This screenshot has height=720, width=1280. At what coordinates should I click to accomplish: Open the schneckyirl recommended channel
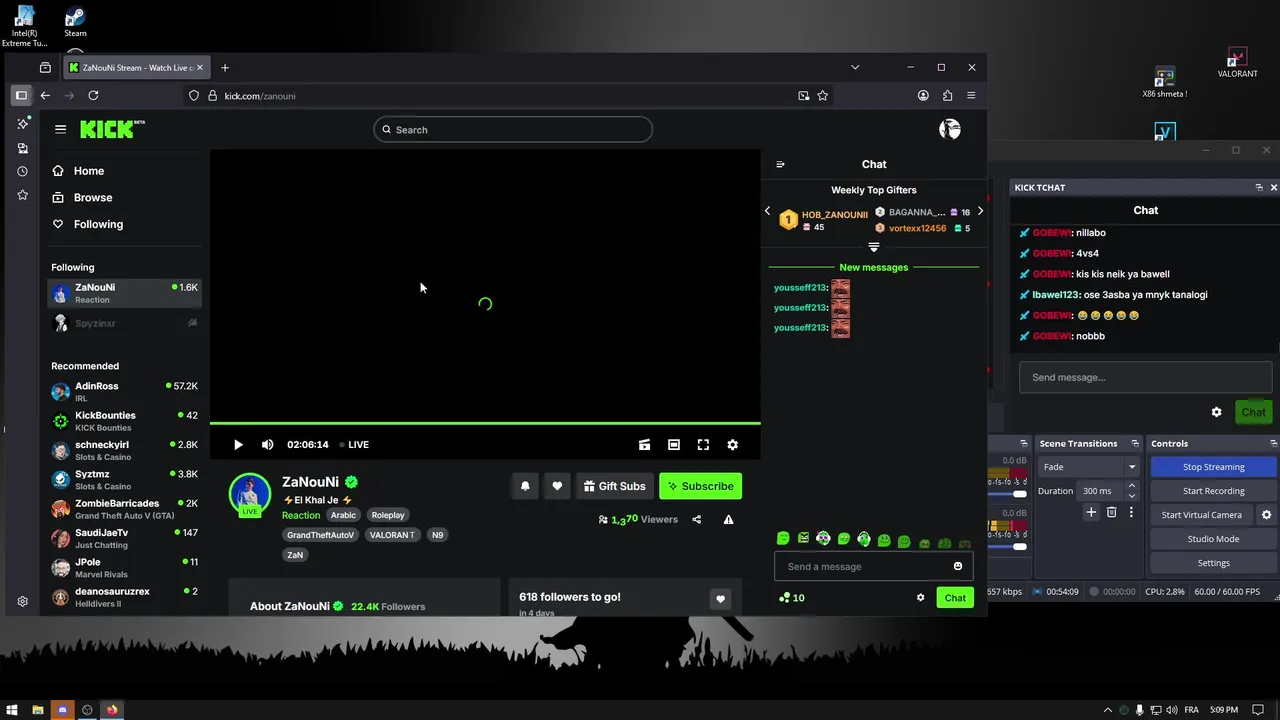[125, 450]
